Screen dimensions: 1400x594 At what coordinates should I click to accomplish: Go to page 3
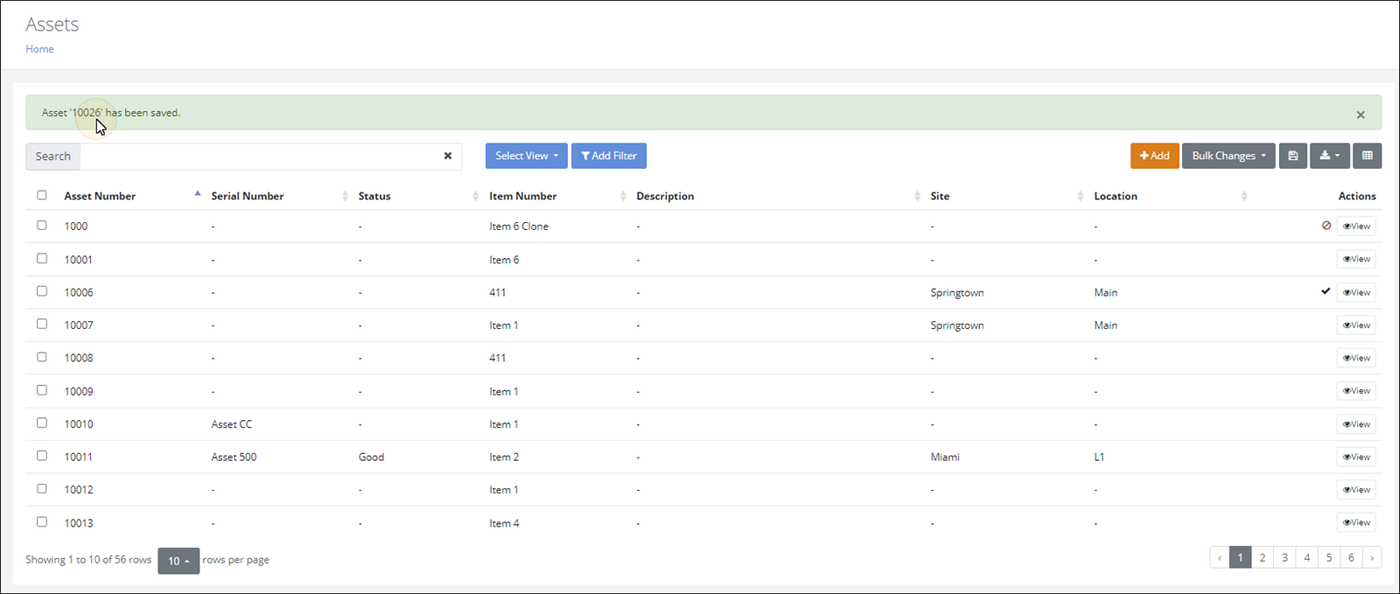[x=1285, y=558]
